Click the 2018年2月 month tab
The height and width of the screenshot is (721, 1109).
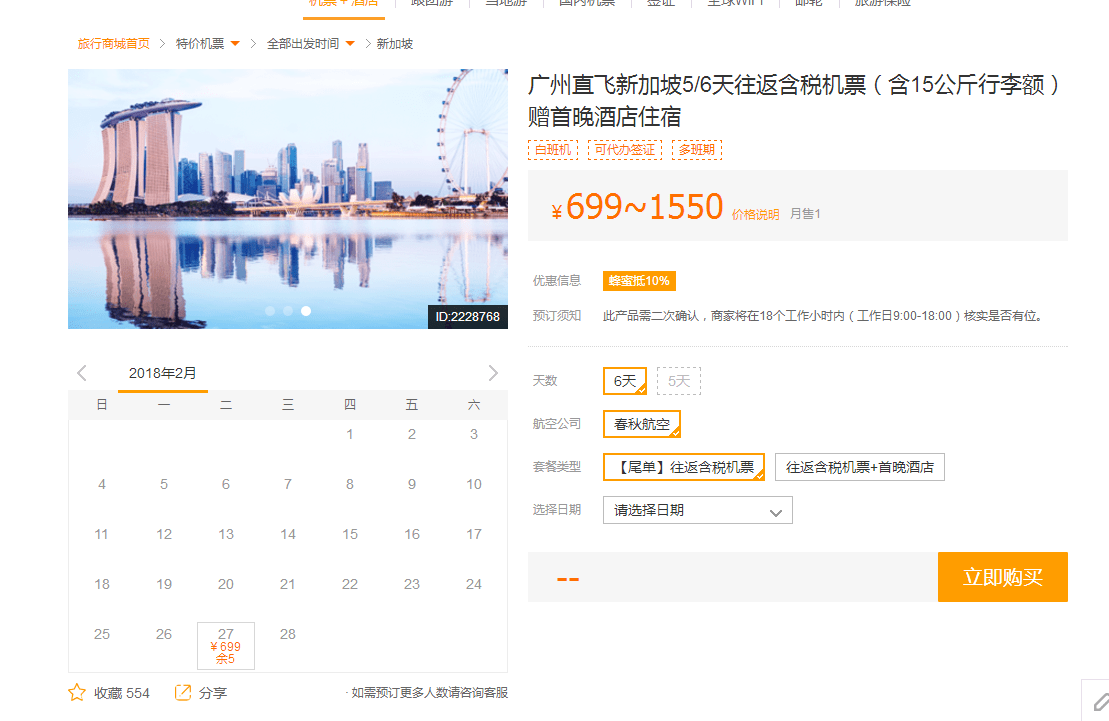(x=163, y=374)
